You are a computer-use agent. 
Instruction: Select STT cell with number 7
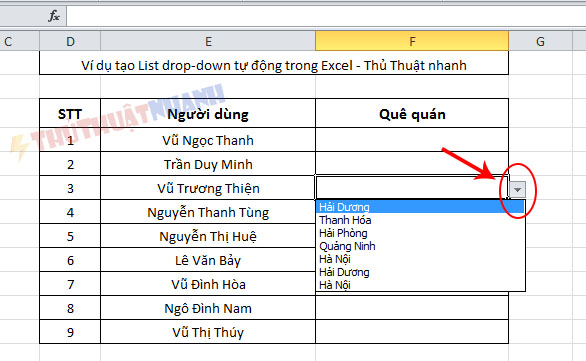tap(70, 284)
